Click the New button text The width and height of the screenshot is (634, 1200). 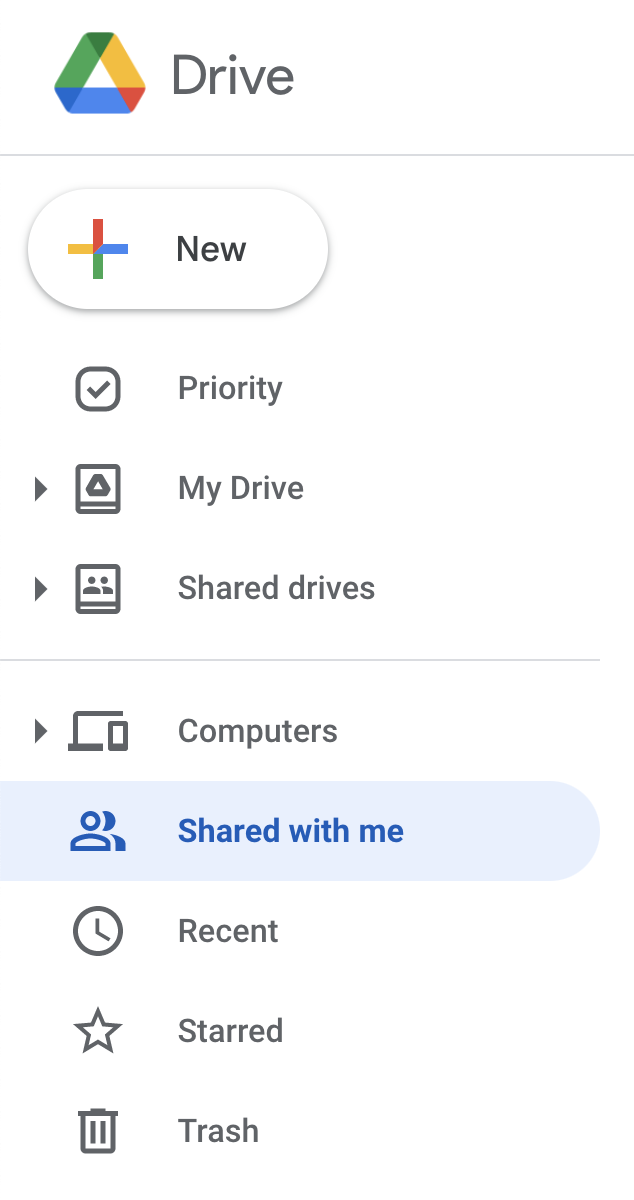tap(211, 249)
